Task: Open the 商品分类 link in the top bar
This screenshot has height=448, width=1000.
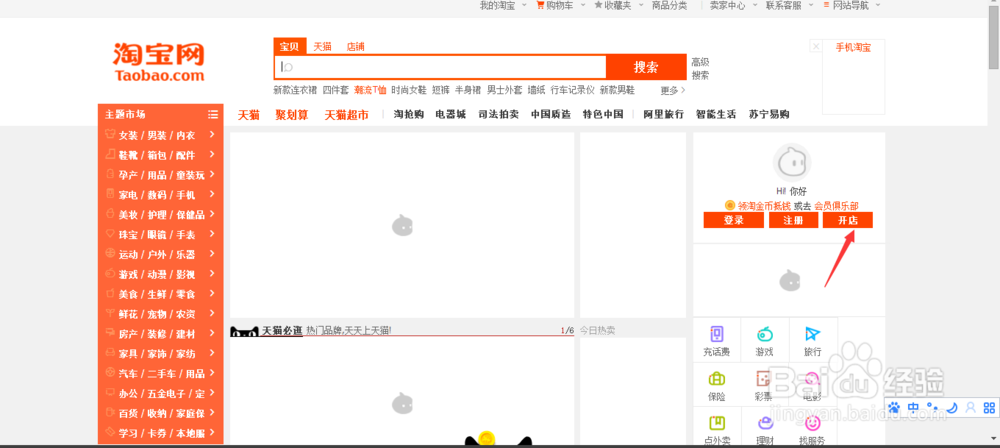Action: pos(670,5)
